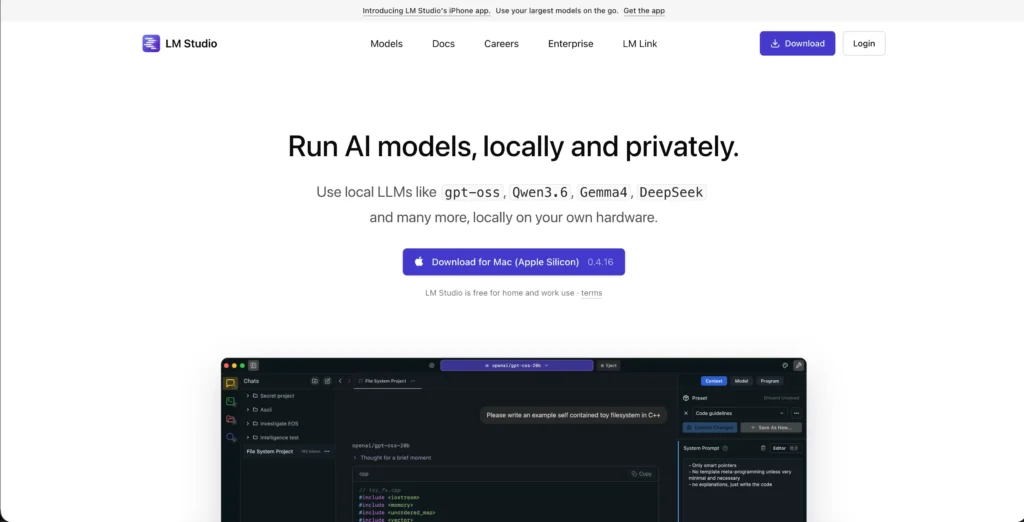The height and width of the screenshot is (522, 1024).
Task: Click the 'Gemma4' code label in hero text
Action: (603, 192)
